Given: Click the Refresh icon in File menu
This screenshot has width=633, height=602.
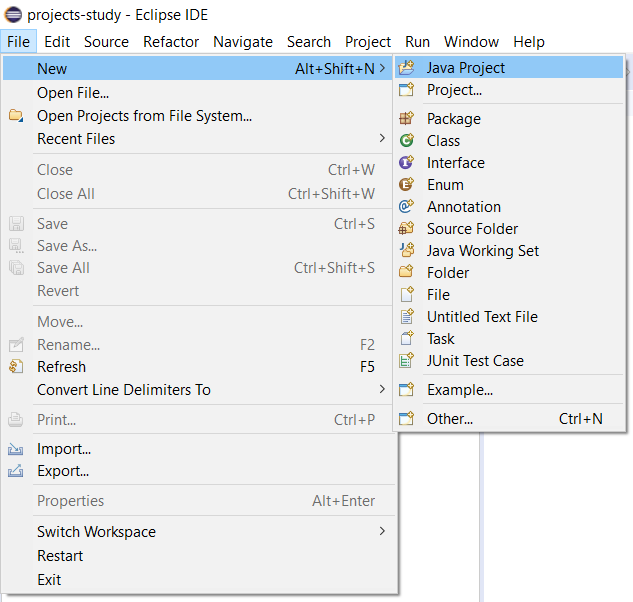Looking at the screenshot, I should (x=16, y=367).
